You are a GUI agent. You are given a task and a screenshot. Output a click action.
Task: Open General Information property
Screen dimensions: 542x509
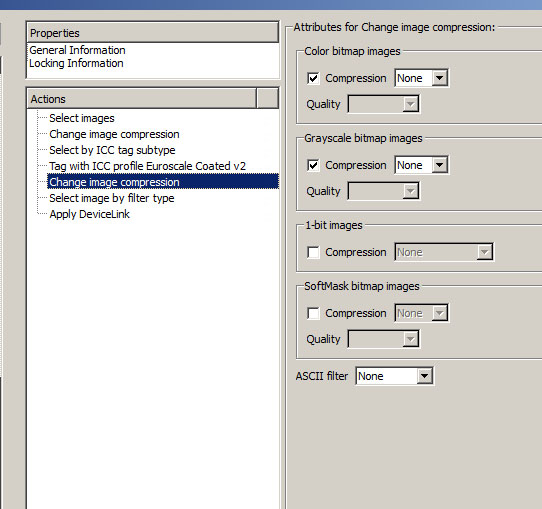[x=77, y=50]
